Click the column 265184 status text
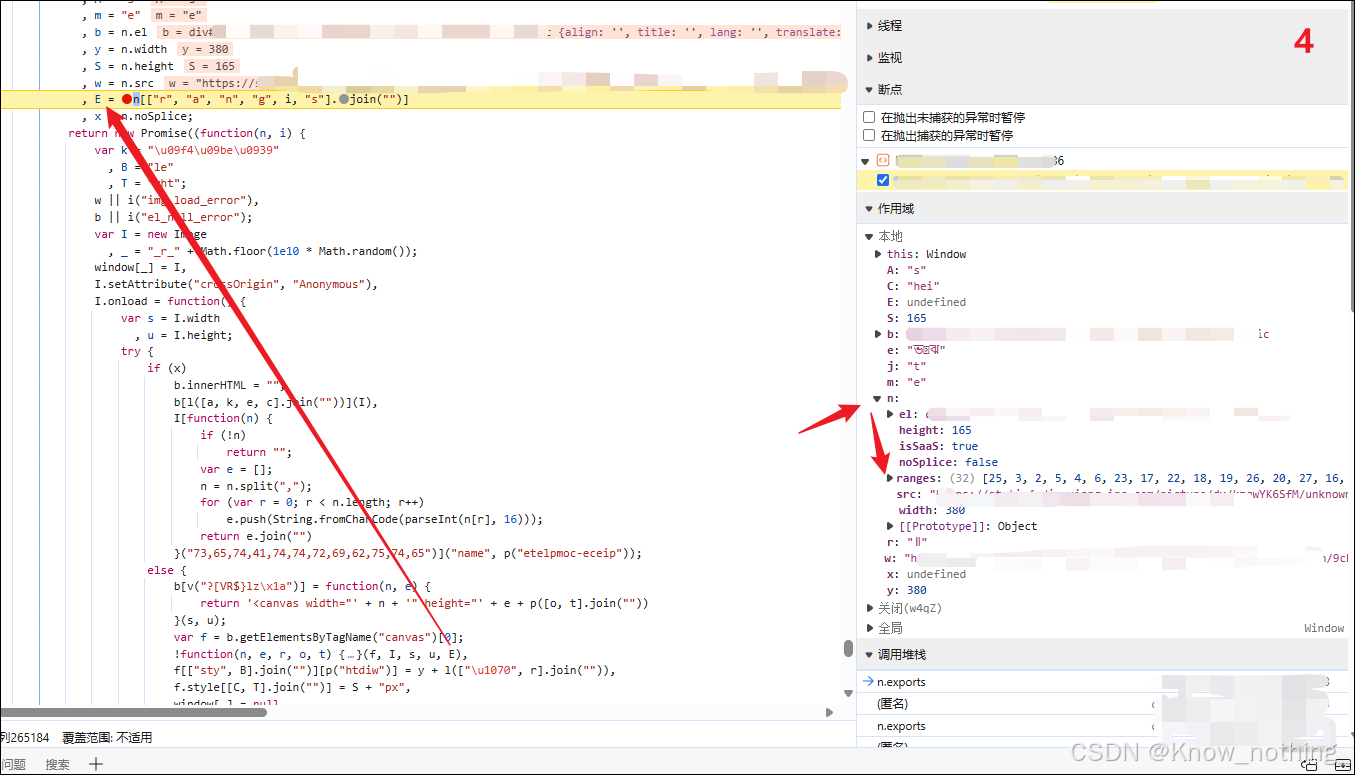Viewport: 1355px width, 775px height. point(25,738)
